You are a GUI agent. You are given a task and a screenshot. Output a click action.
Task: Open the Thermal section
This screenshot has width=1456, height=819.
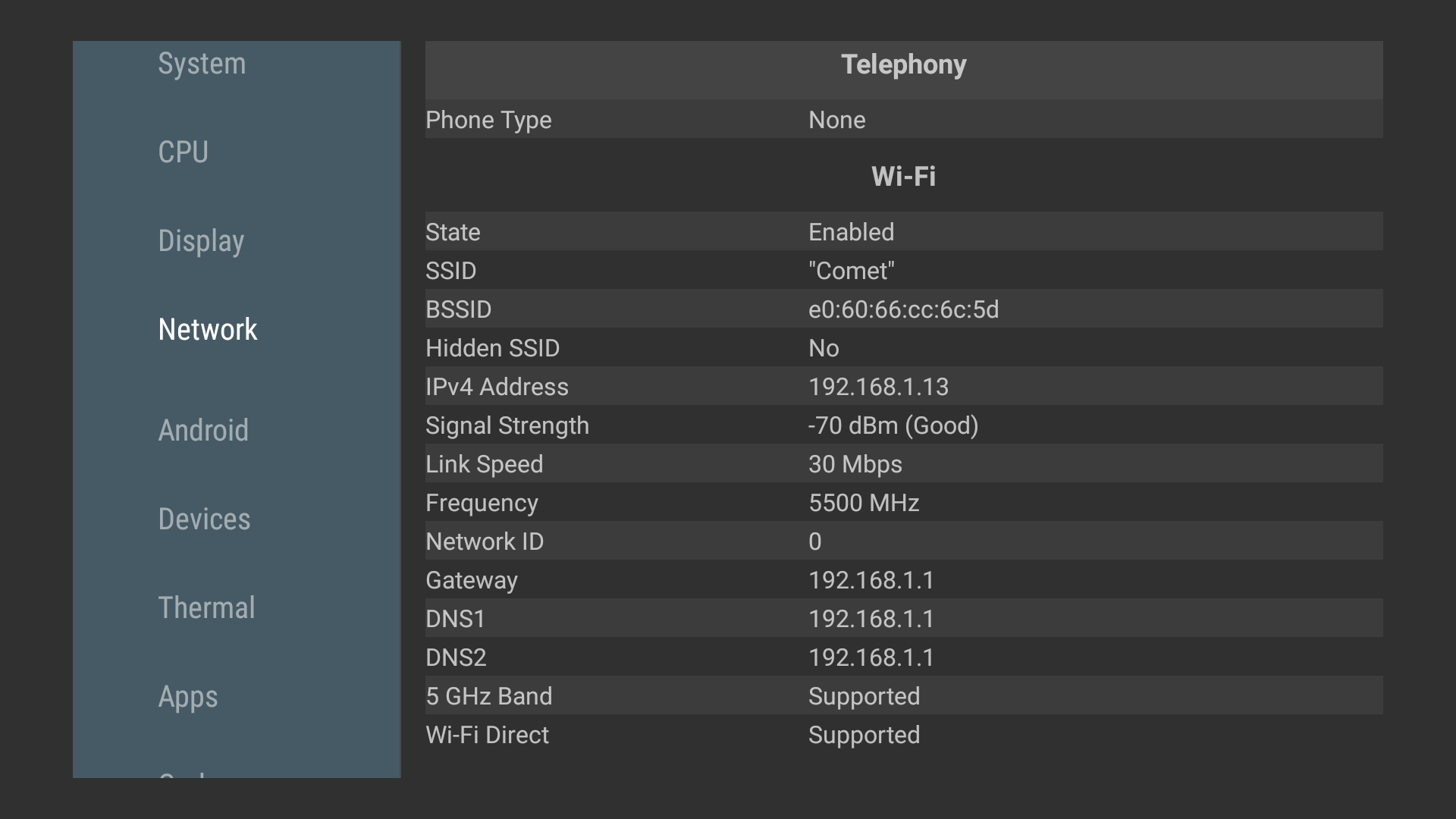pos(206,608)
